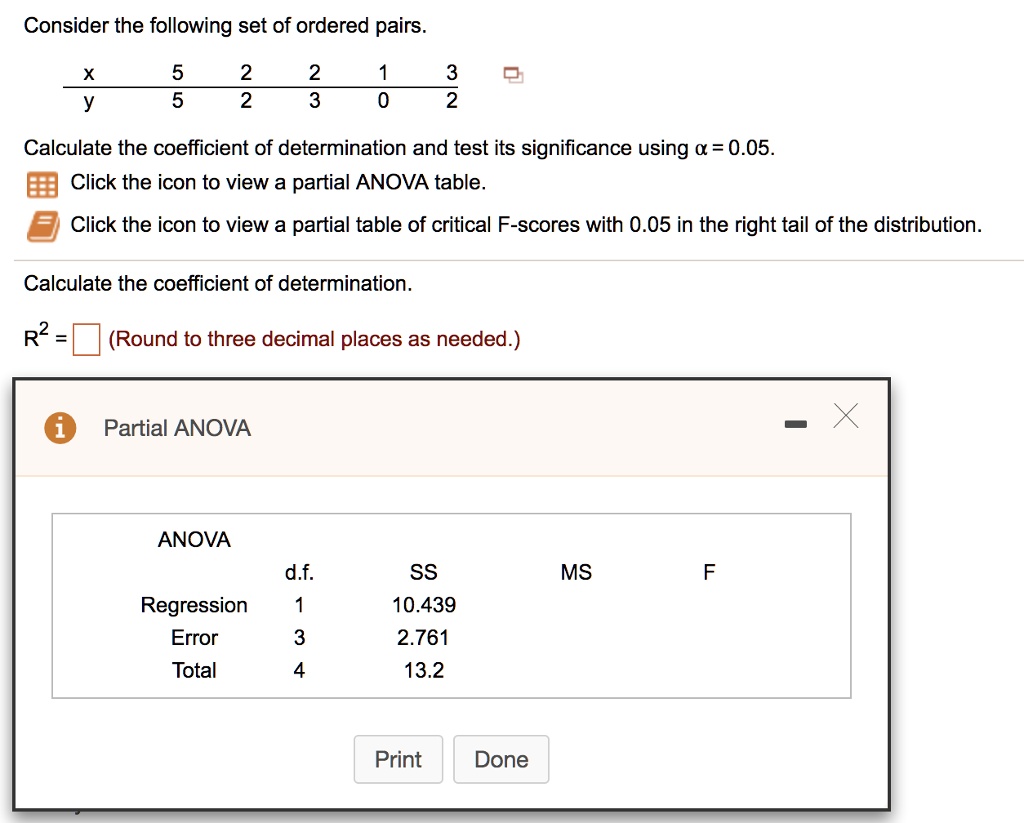Viewport: 1024px width, 823px height.
Task: Select the orange textbook icon for F-scores
Action: (x=44, y=224)
